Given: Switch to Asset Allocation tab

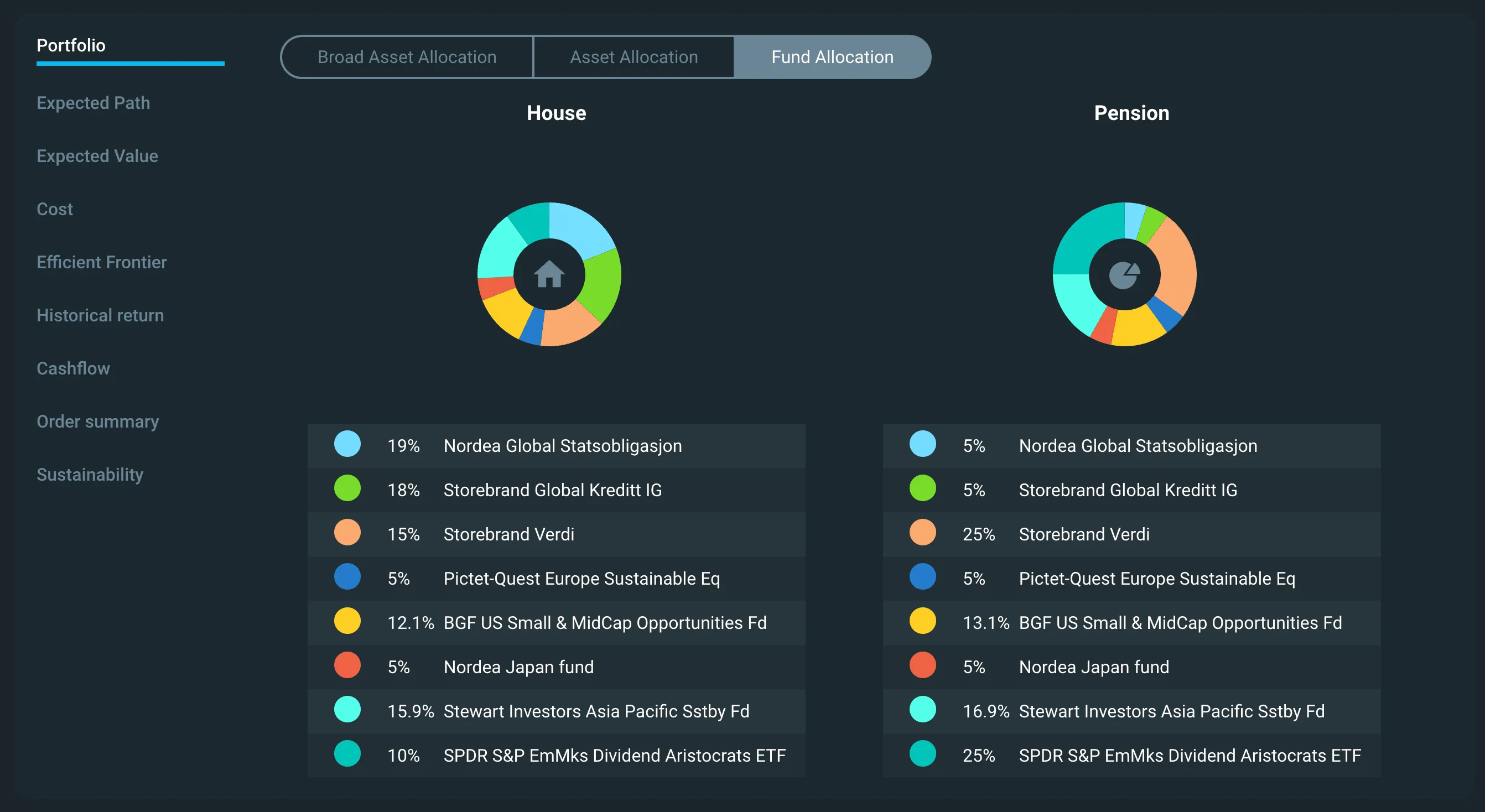Looking at the screenshot, I should tap(634, 57).
